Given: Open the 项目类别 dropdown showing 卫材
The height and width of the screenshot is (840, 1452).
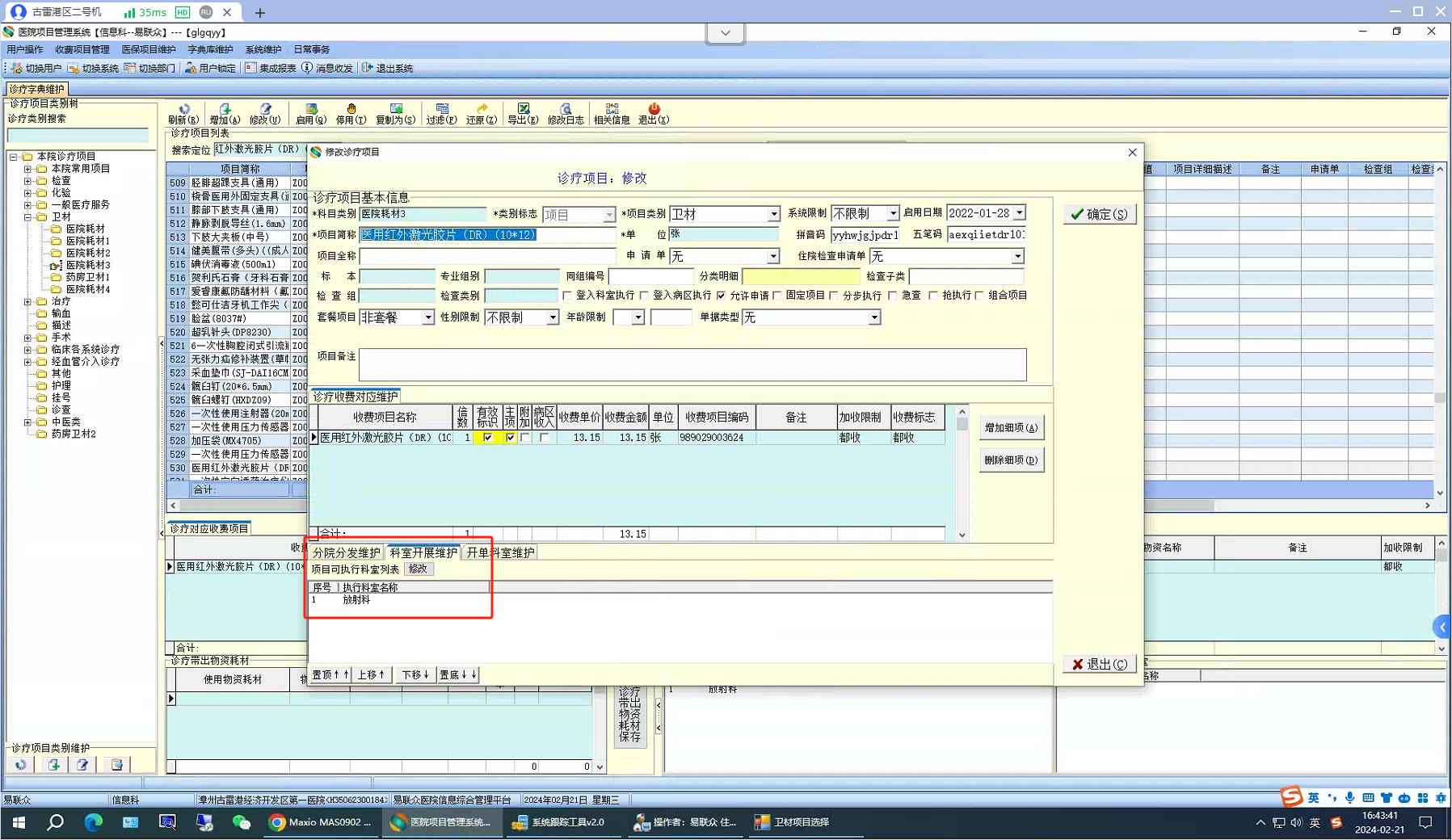Looking at the screenshot, I should point(773,214).
